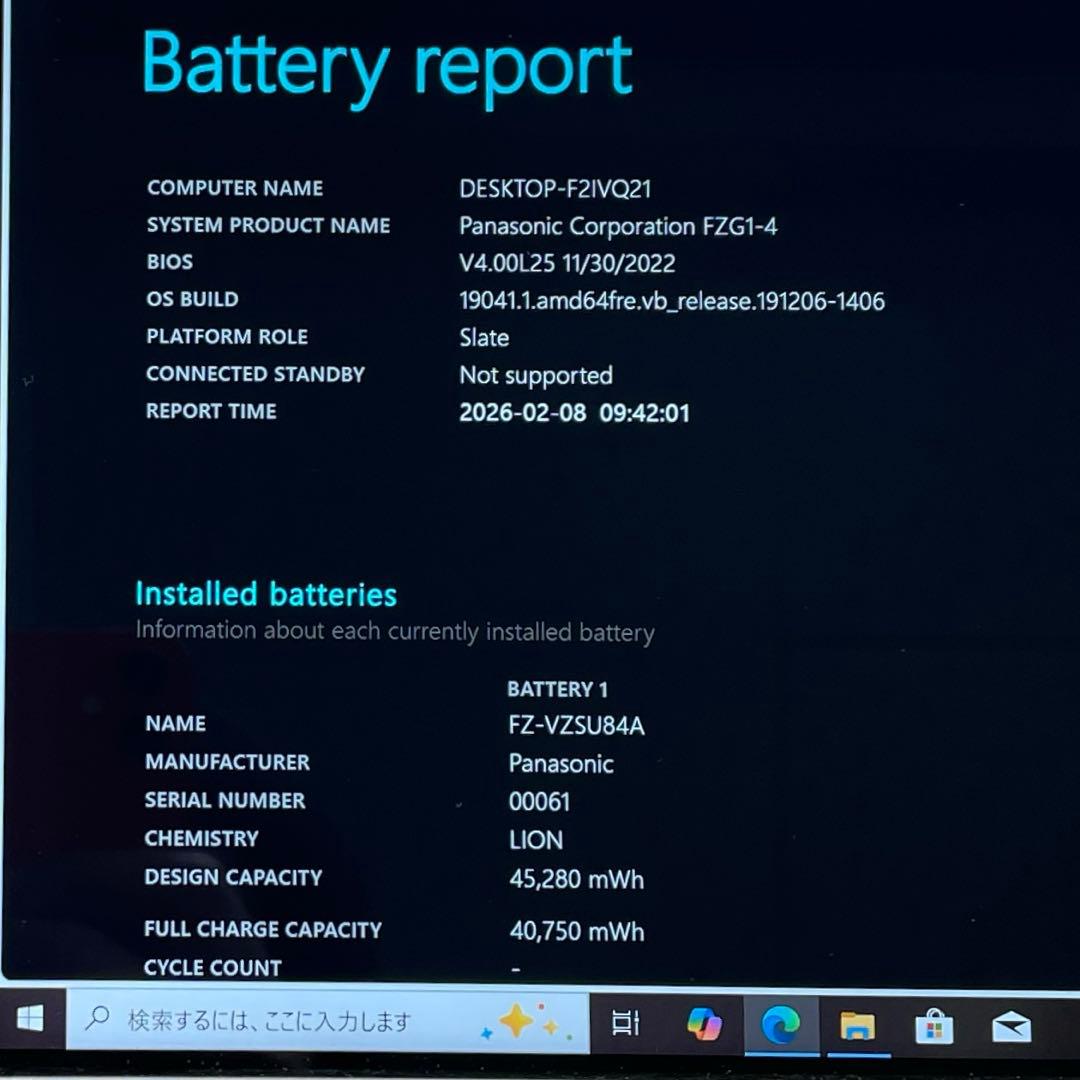Select the "BATTERY 1" column header
The image size is (1080, 1080).
click(x=557, y=689)
